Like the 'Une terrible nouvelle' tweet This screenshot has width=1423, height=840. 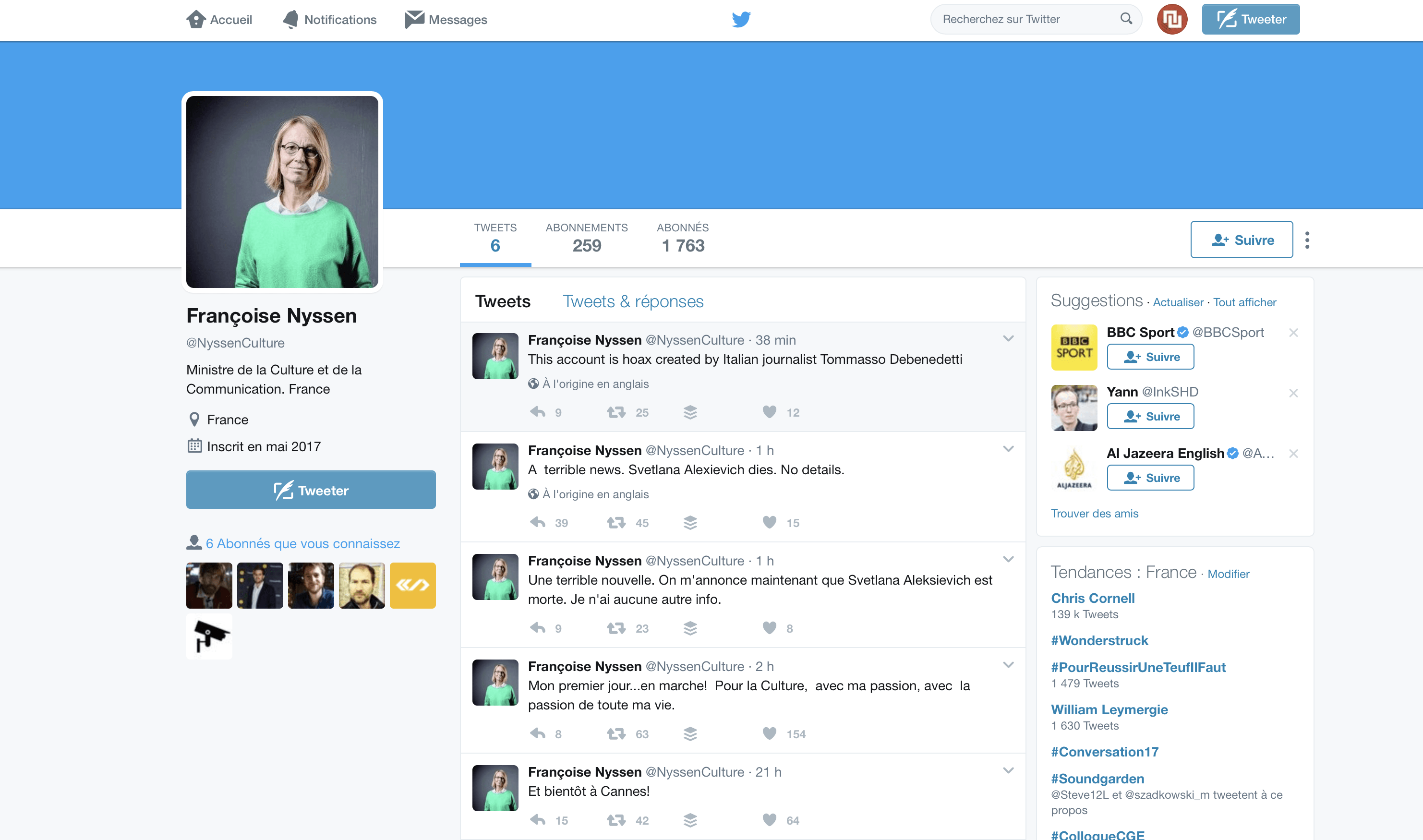[x=769, y=628]
